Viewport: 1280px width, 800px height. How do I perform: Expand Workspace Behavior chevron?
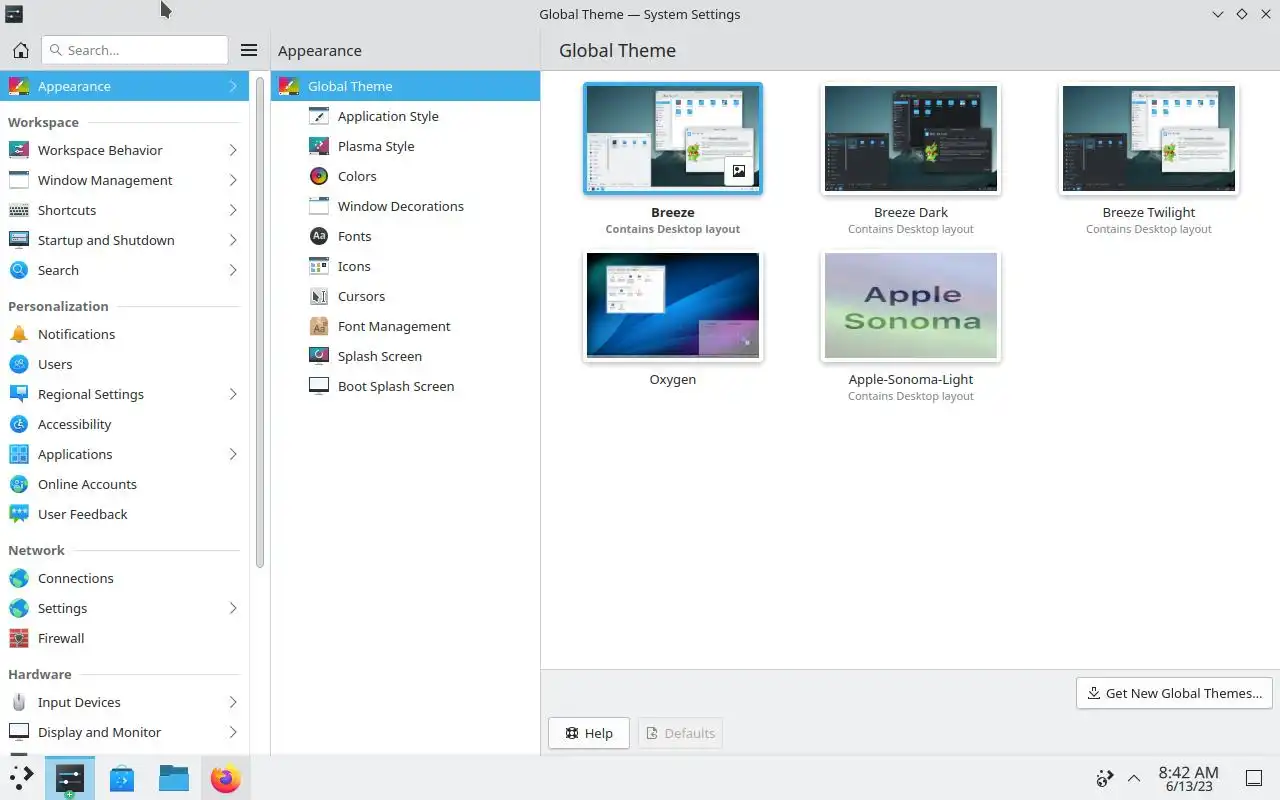pyautogui.click(x=232, y=150)
